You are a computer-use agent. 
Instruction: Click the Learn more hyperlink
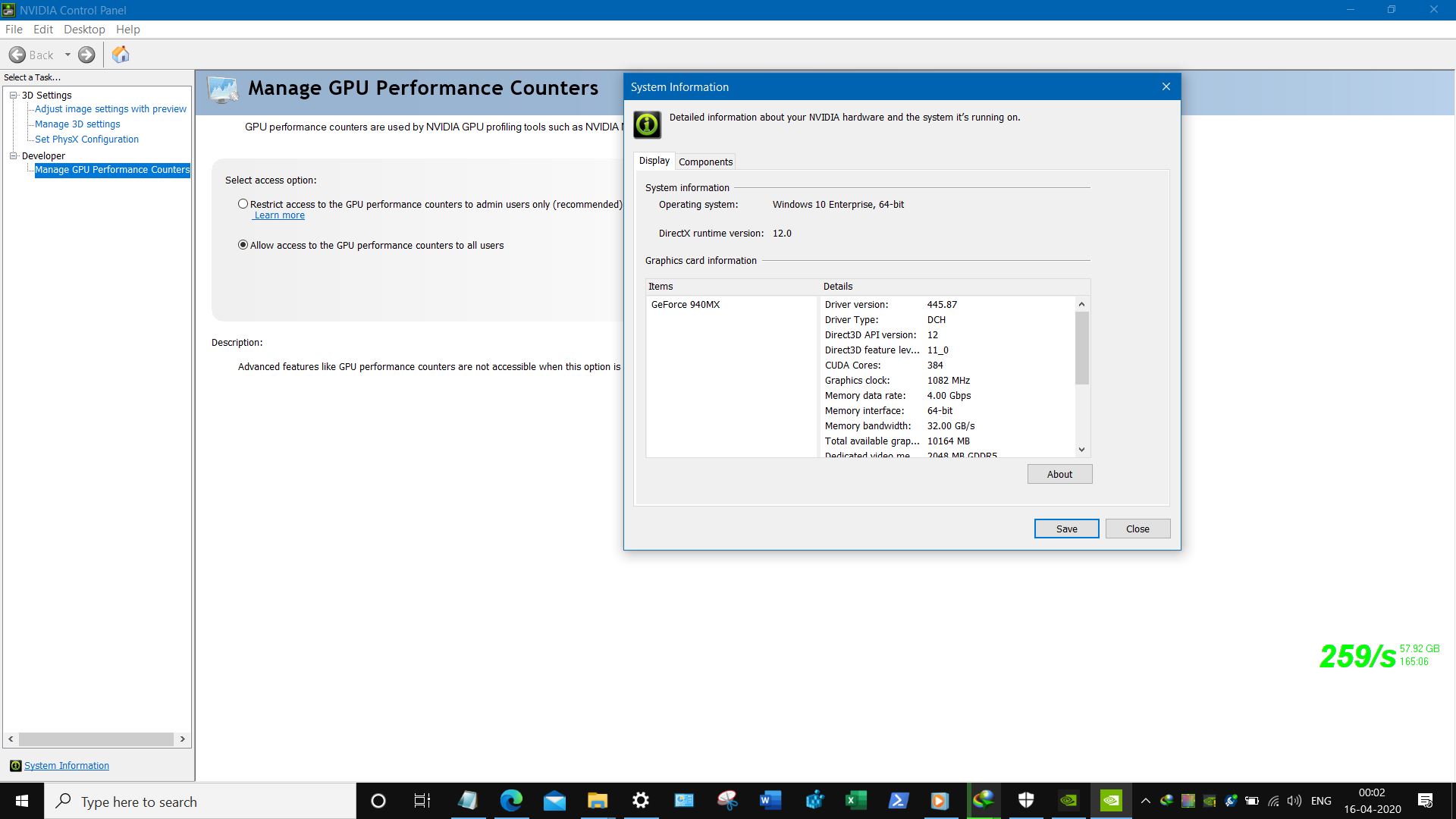tap(277, 214)
